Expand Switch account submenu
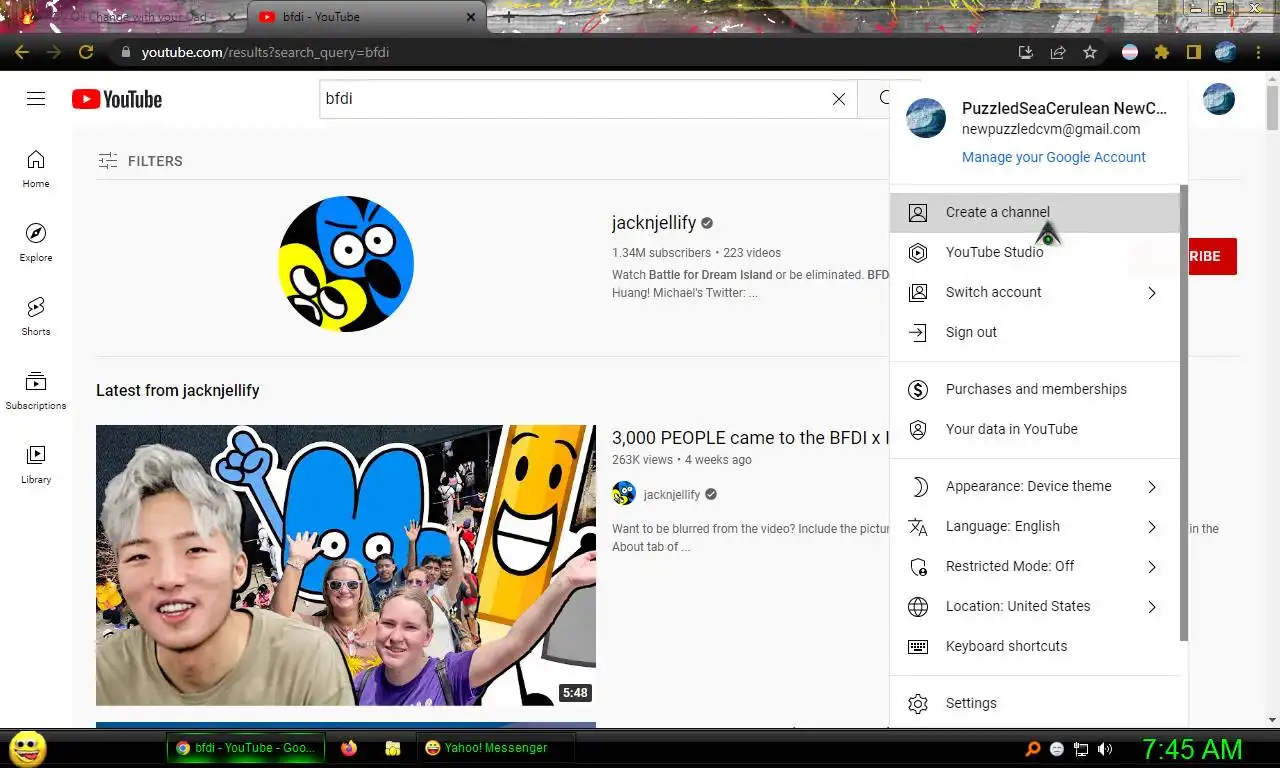 pos(1035,292)
